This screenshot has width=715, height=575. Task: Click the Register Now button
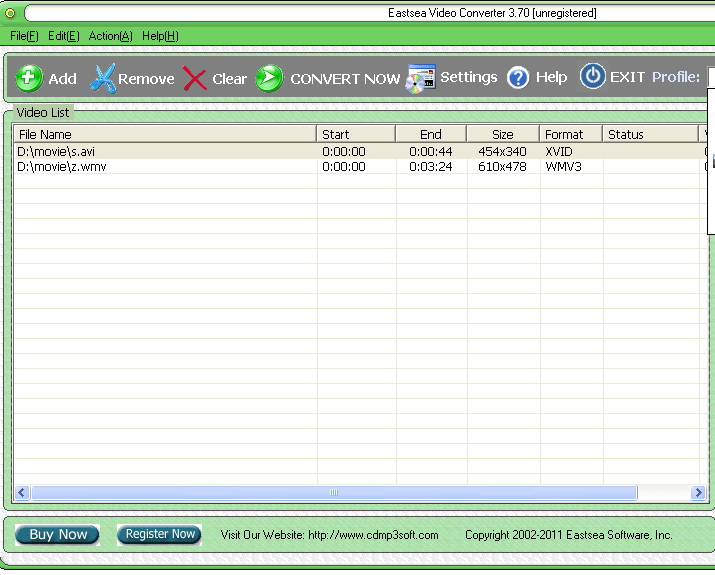[160, 534]
